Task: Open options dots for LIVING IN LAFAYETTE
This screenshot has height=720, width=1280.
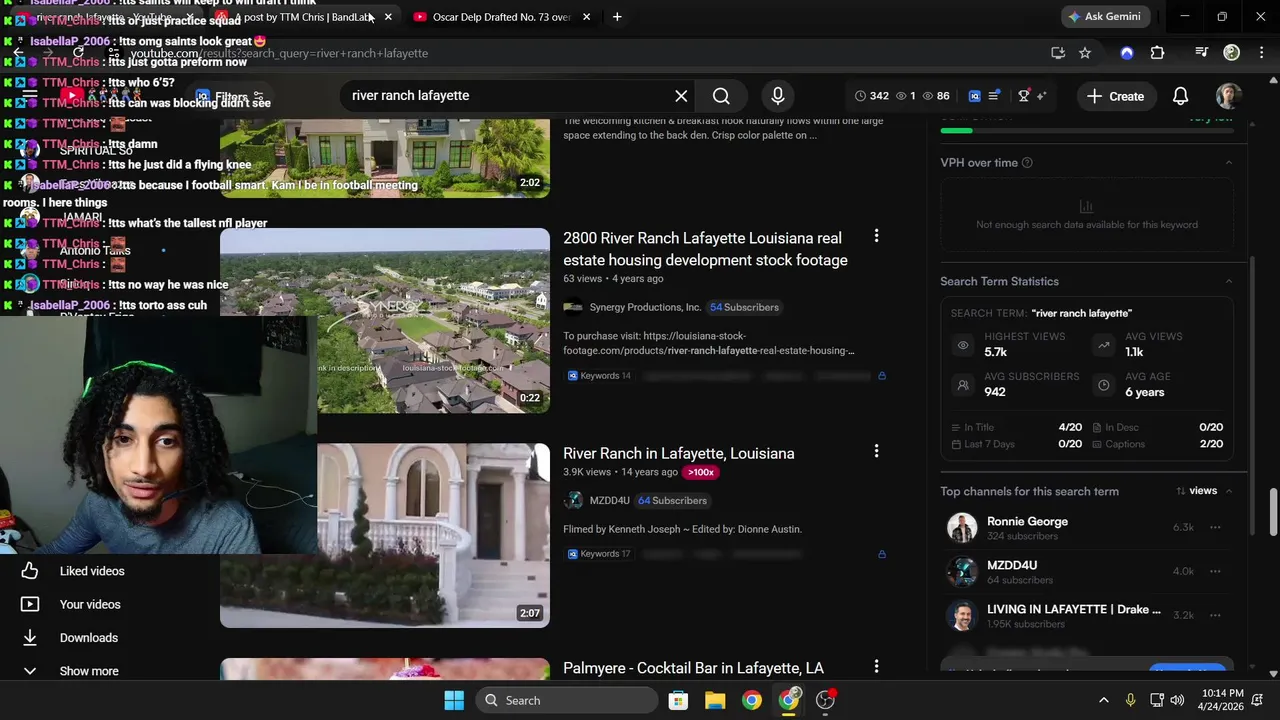Action: tap(1215, 615)
